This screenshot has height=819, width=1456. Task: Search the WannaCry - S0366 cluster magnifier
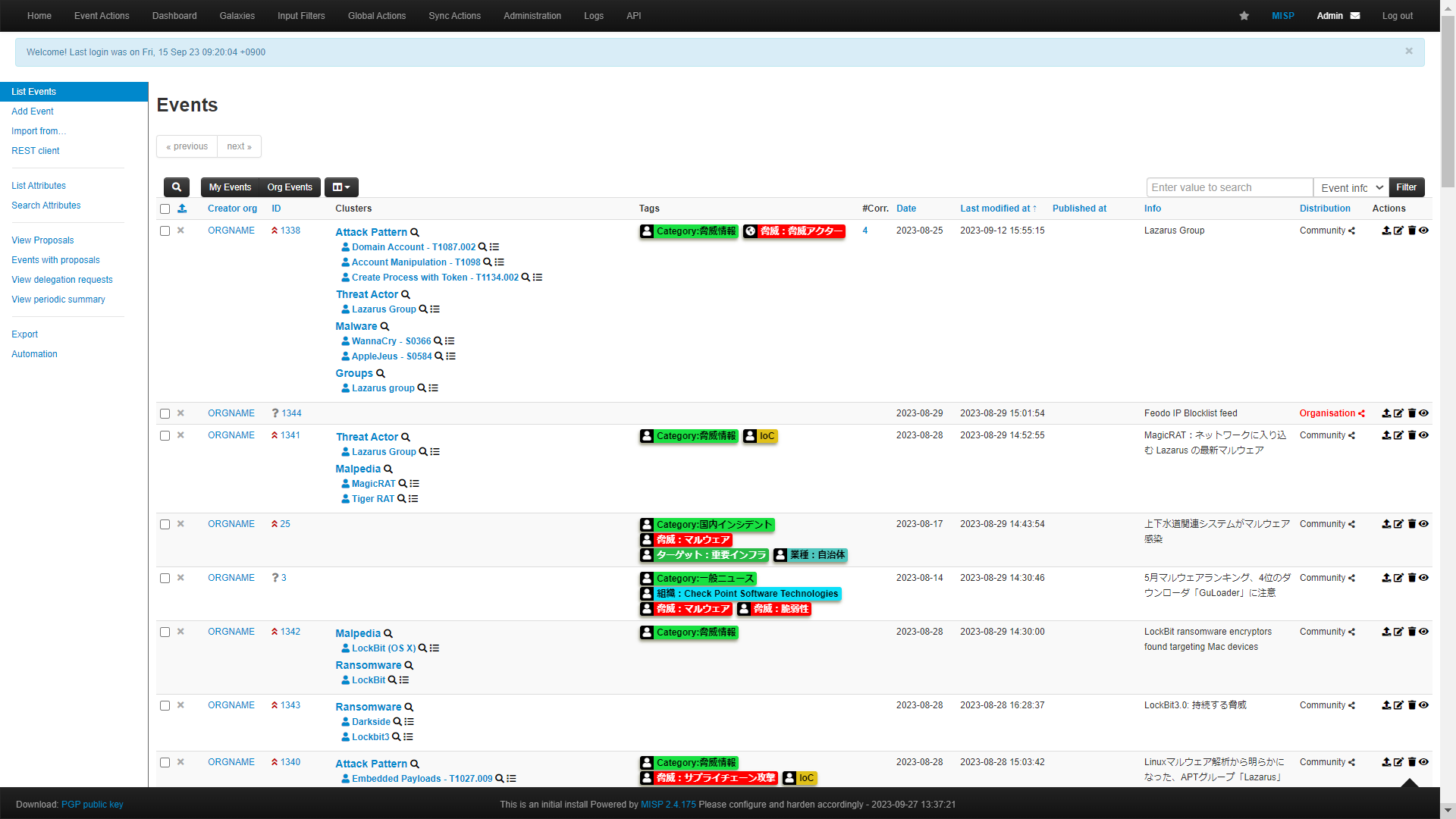(x=438, y=341)
